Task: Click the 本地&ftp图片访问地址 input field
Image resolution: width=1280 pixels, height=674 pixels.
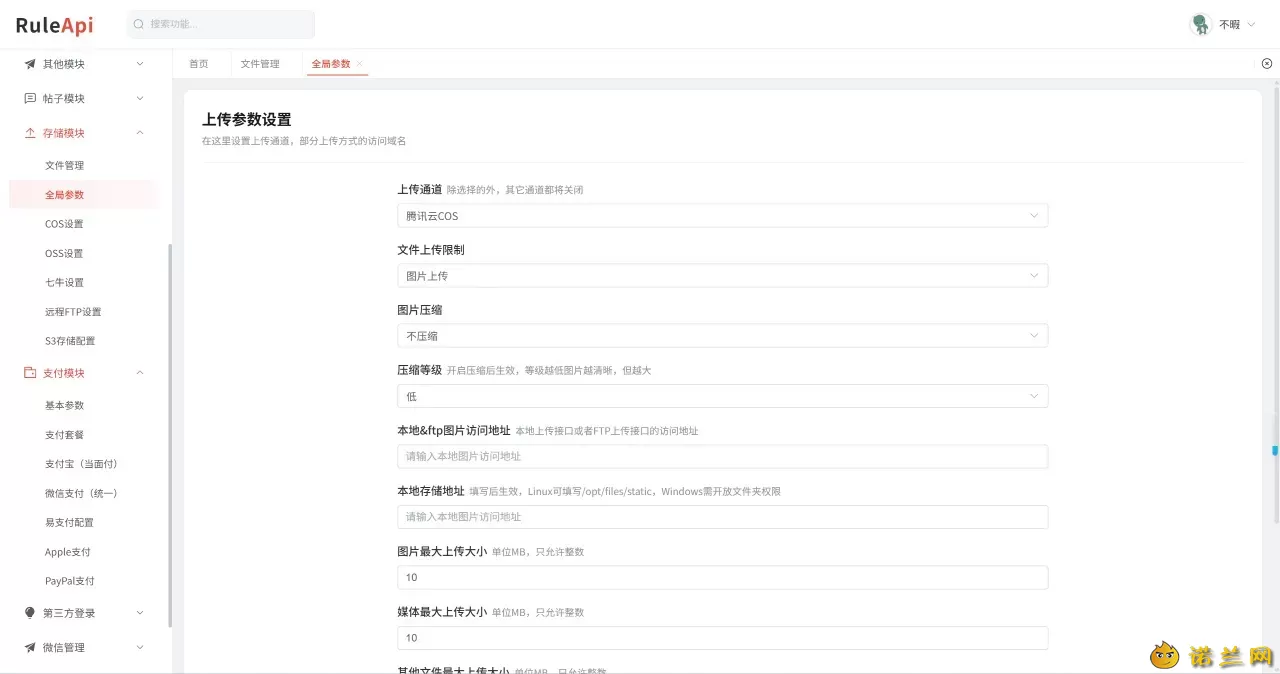Action: coord(722,456)
